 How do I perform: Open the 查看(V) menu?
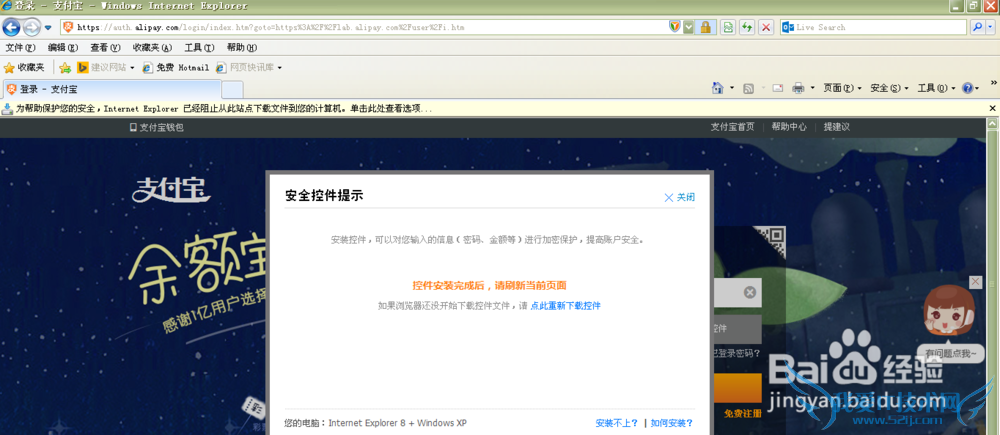(x=105, y=48)
